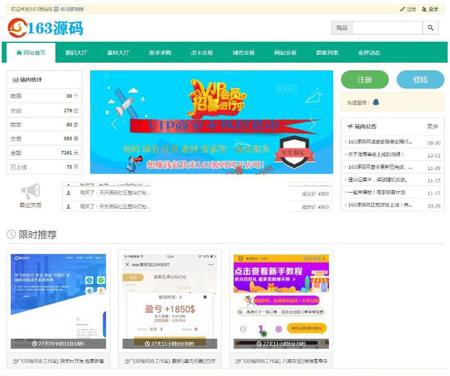Click the carousel next arrow on VIP banner
This screenshot has height=376, width=450.
click(x=312, y=124)
